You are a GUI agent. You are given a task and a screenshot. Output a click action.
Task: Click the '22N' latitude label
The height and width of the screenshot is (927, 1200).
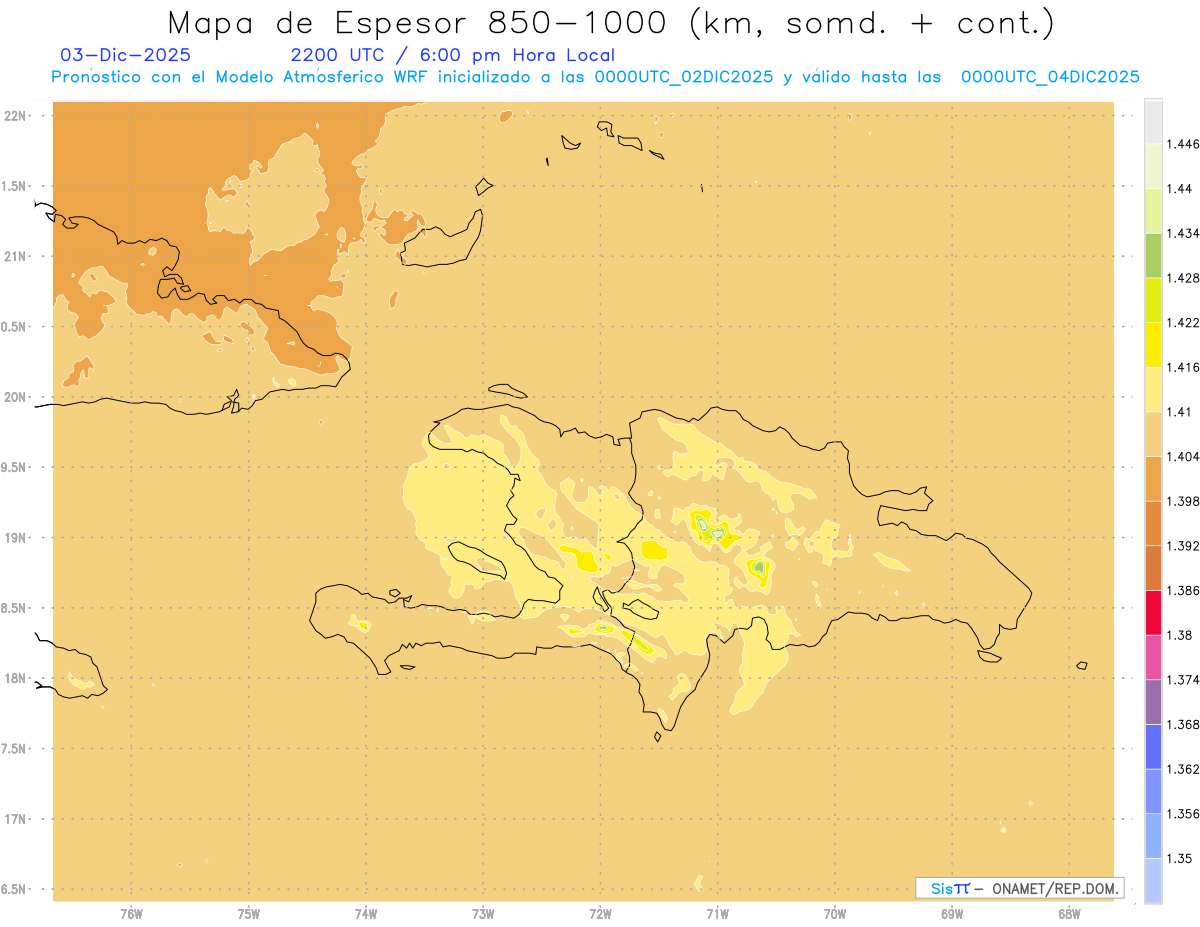point(14,116)
